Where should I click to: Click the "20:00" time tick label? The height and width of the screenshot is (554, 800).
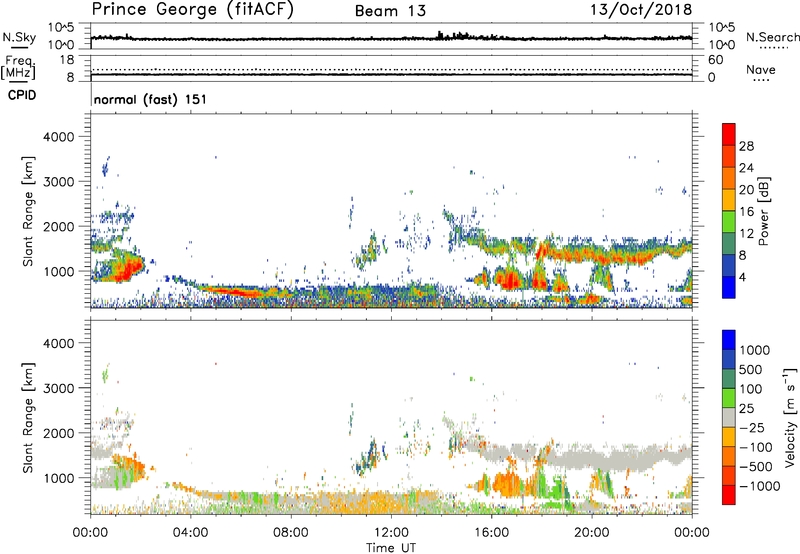[591, 533]
